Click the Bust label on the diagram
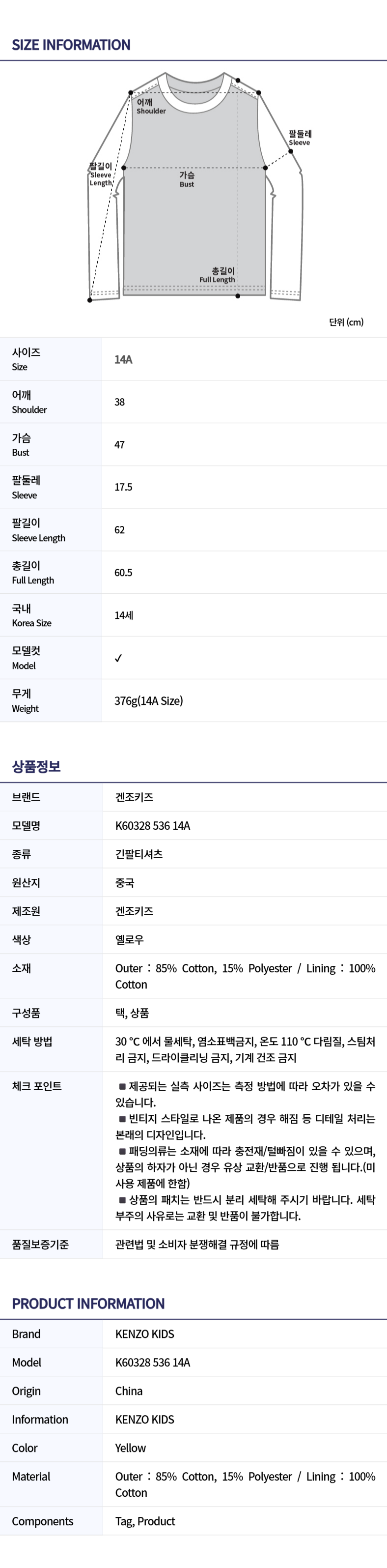387x1568 pixels. pos(187,179)
